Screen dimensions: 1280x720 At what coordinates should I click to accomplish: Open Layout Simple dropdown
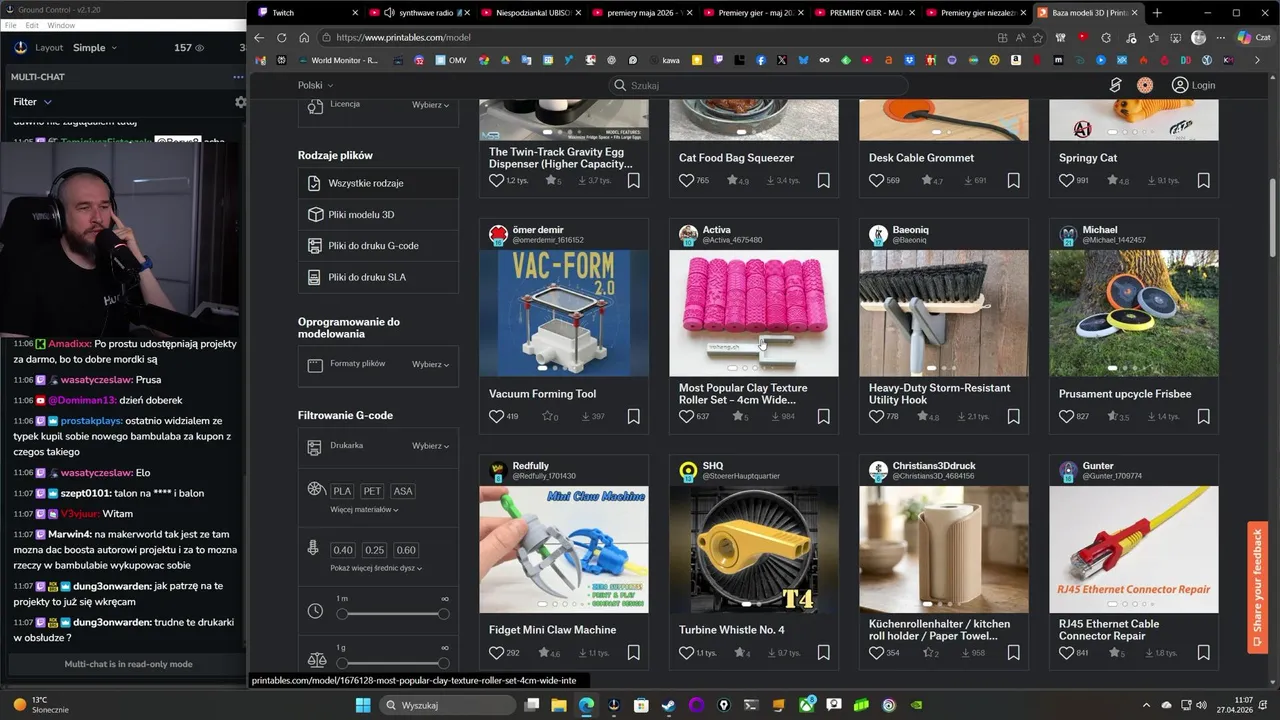pos(95,48)
